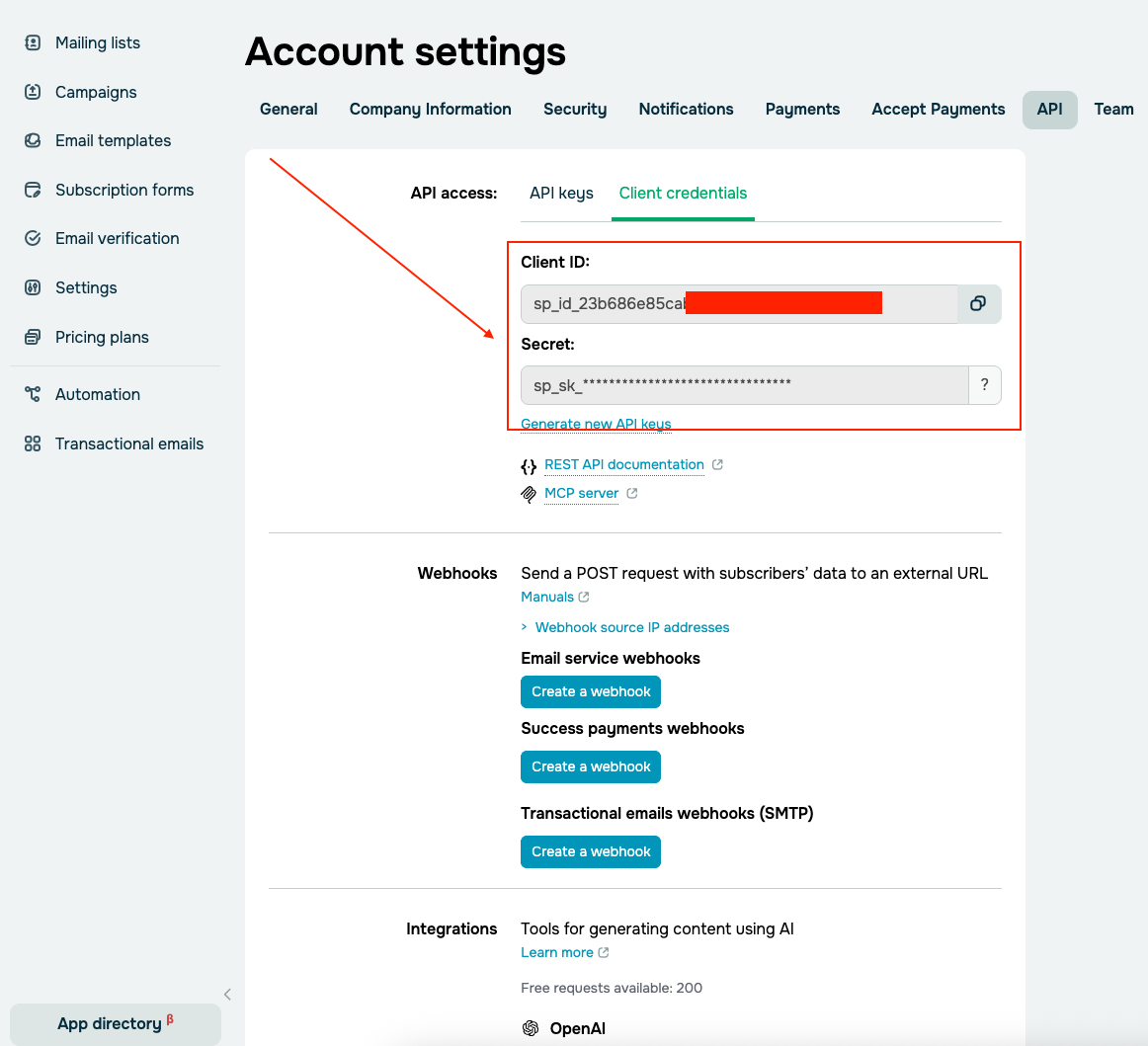Open Email verification page
Image resolution: width=1148 pixels, height=1046 pixels.
tap(117, 238)
